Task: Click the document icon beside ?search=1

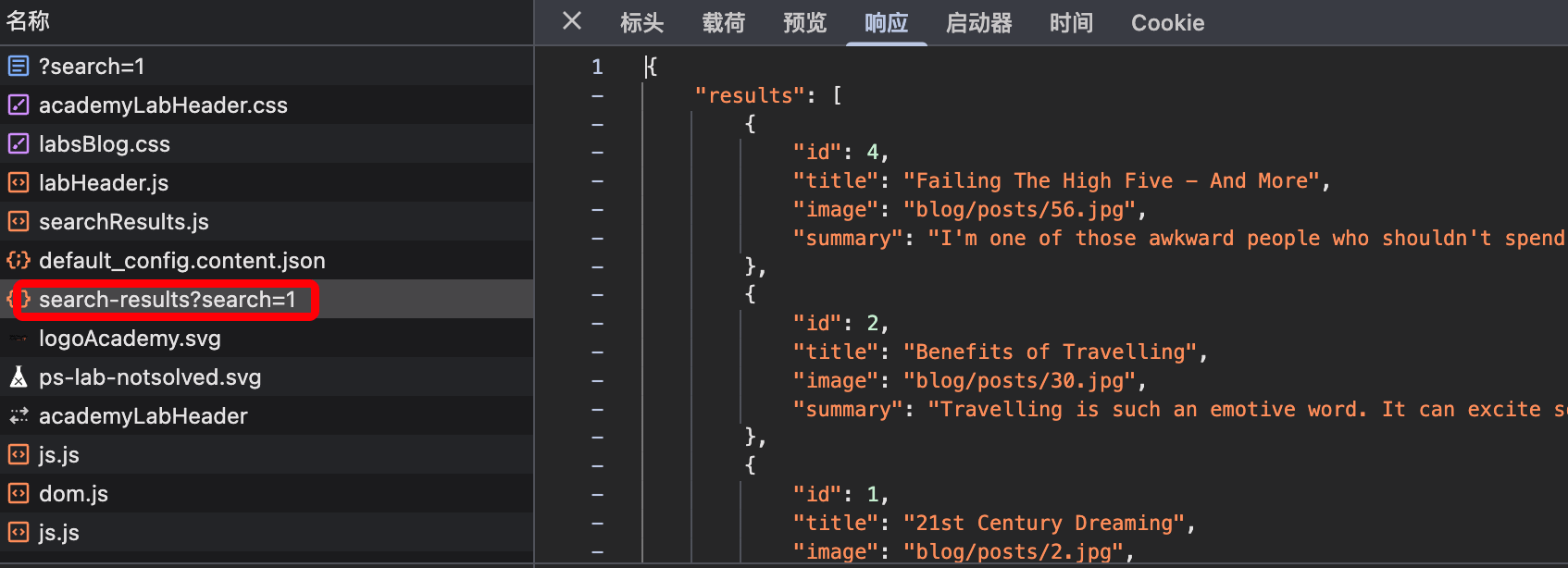Action: (19, 67)
